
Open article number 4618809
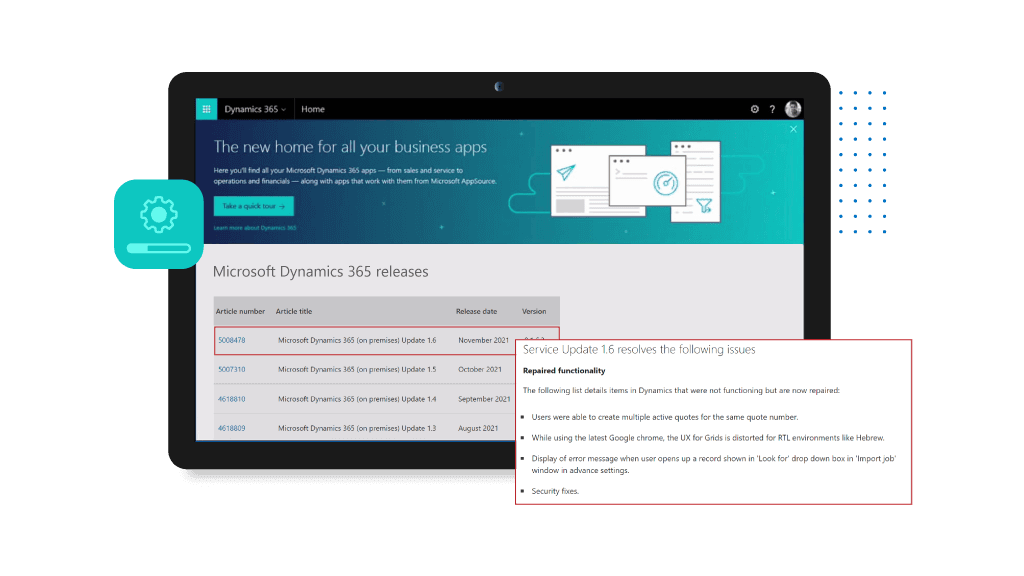point(231,428)
